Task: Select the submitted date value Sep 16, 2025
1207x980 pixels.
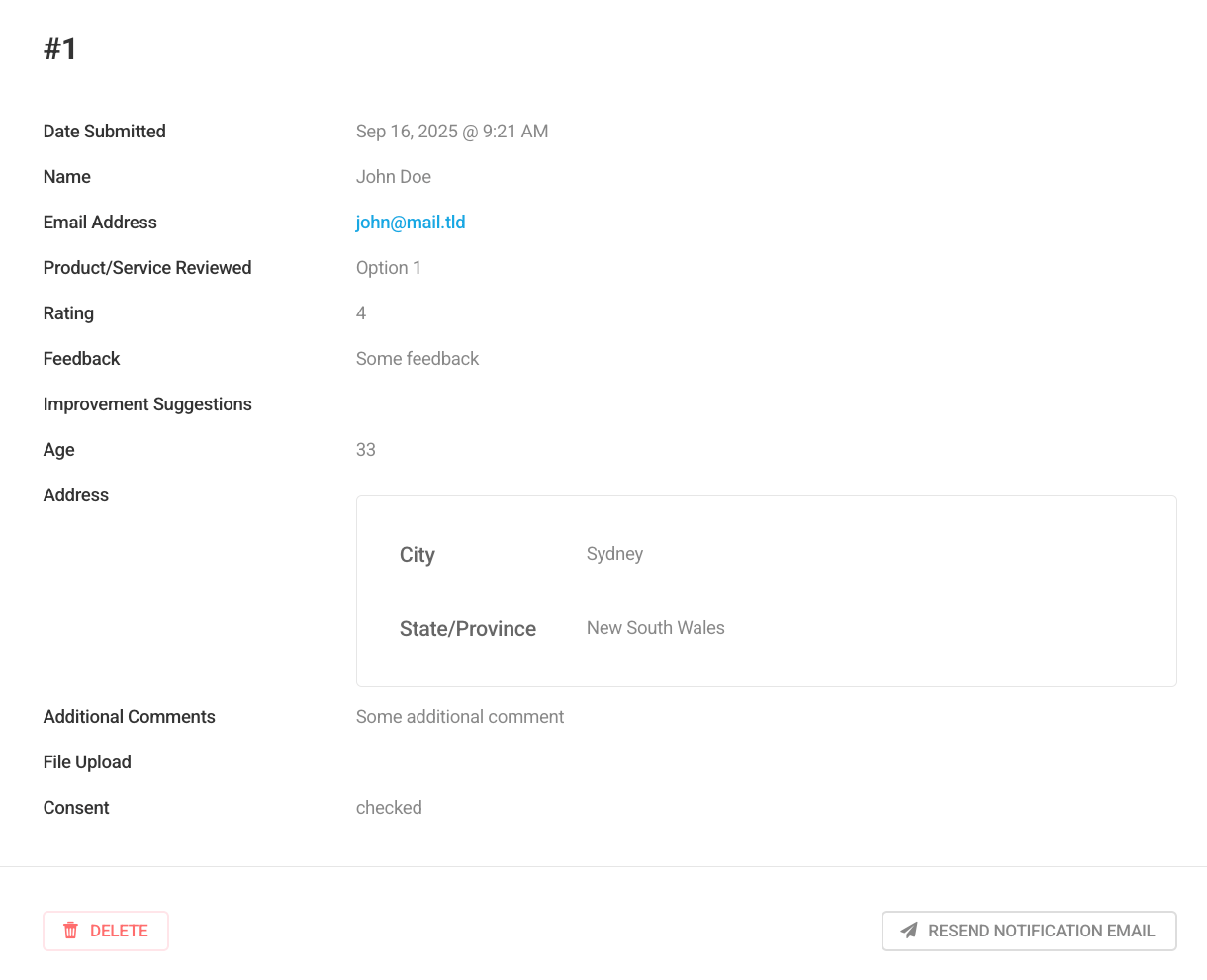Action: 451,132
